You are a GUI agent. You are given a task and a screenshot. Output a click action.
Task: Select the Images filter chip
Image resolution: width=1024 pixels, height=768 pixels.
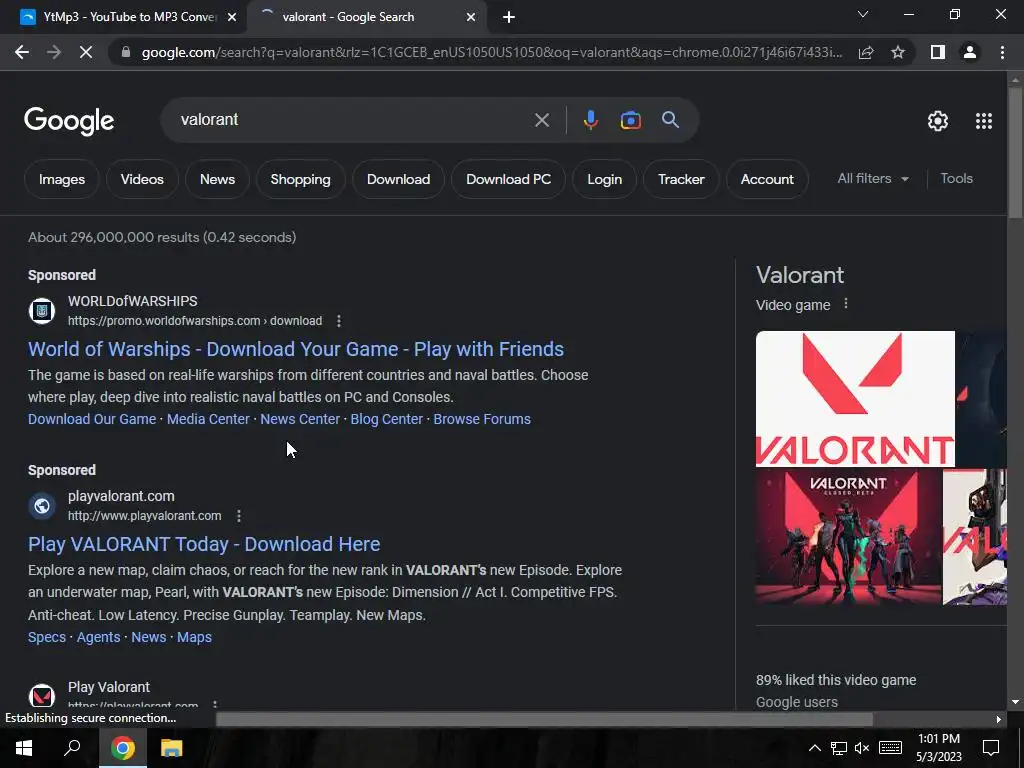(x=61, y=179)
